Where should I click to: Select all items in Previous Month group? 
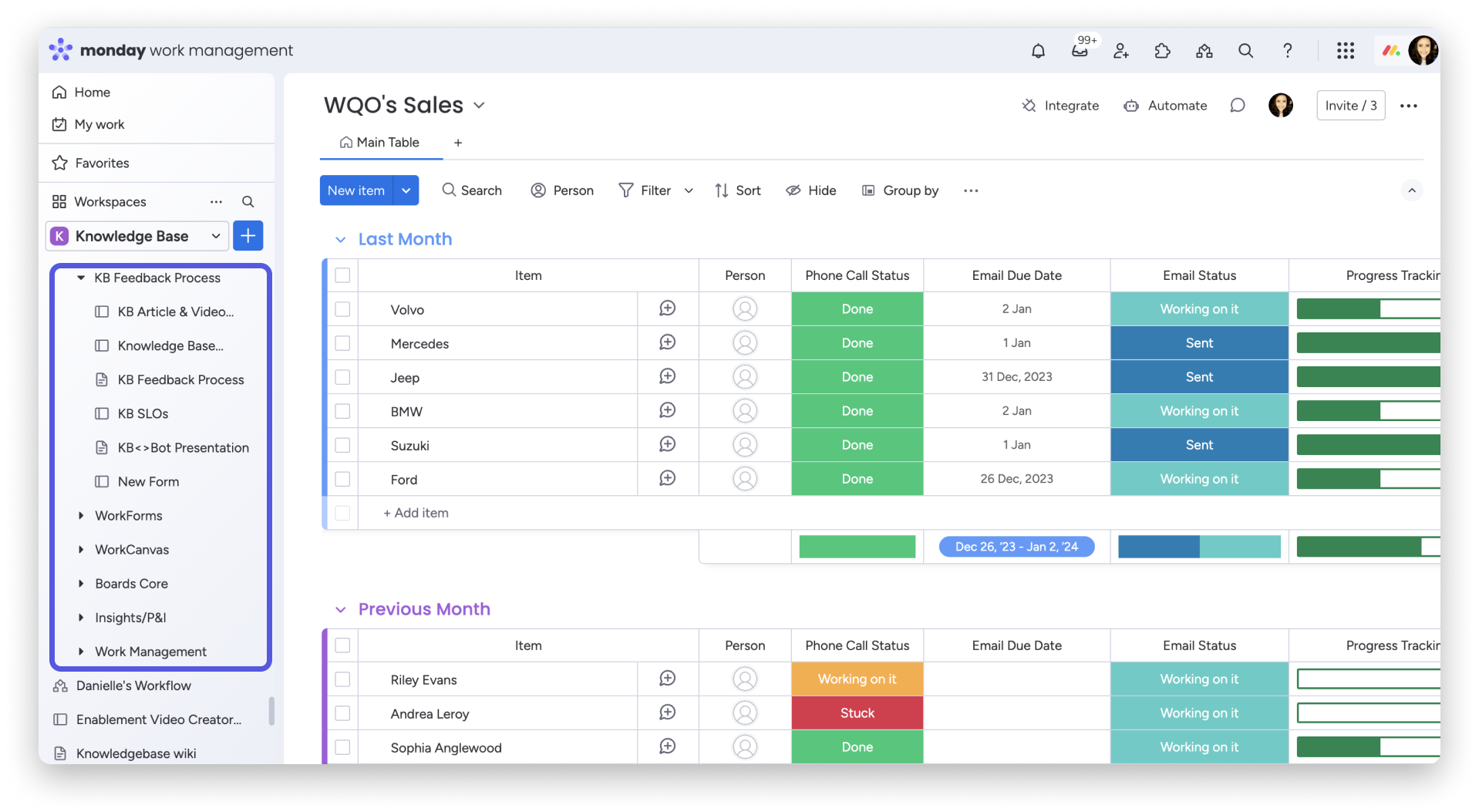point(342,645)
